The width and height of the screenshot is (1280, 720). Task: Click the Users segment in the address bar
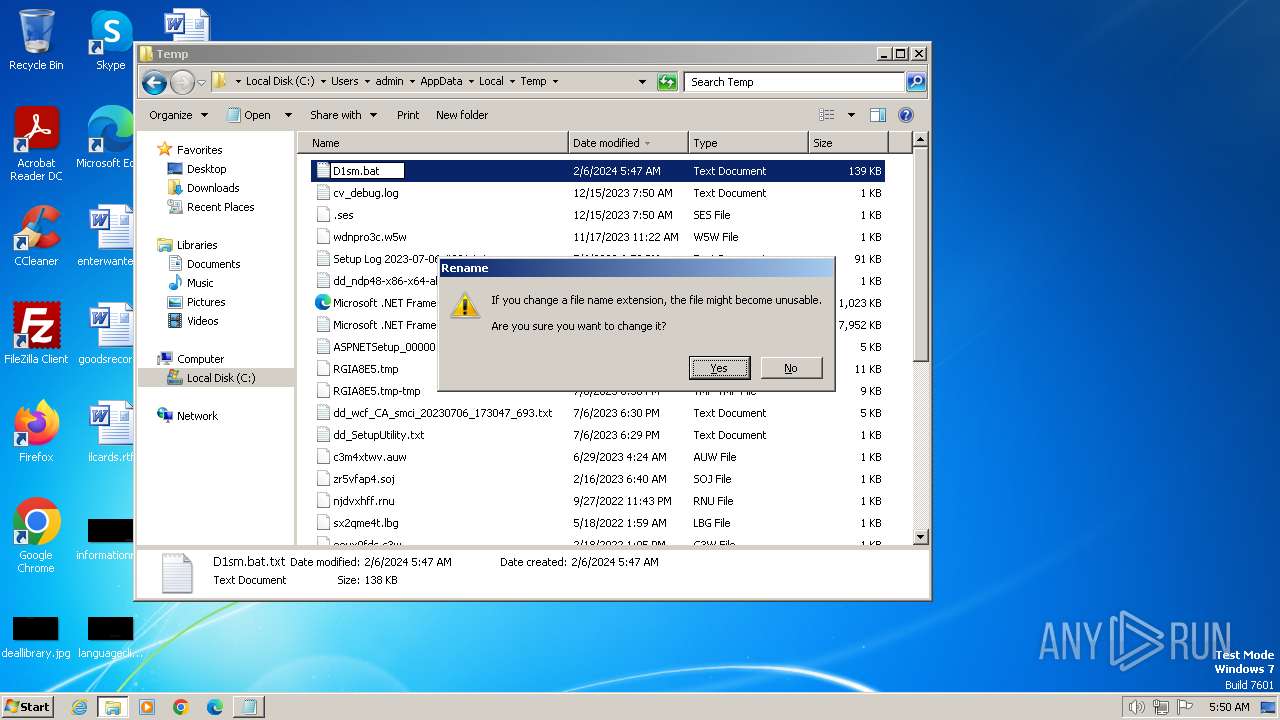(344, 82)
